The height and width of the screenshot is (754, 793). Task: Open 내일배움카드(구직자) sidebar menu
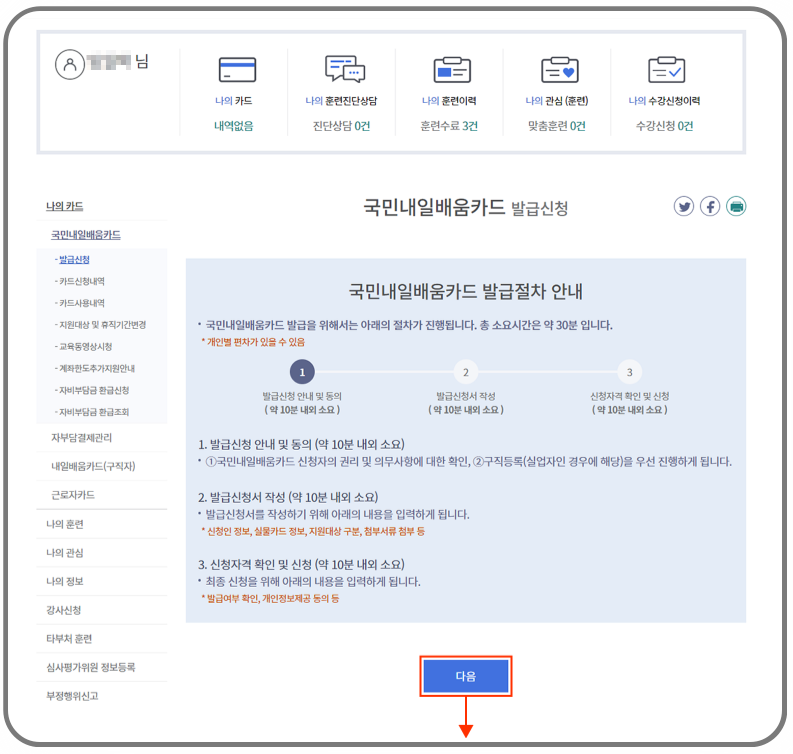click(x=93, y=466)
